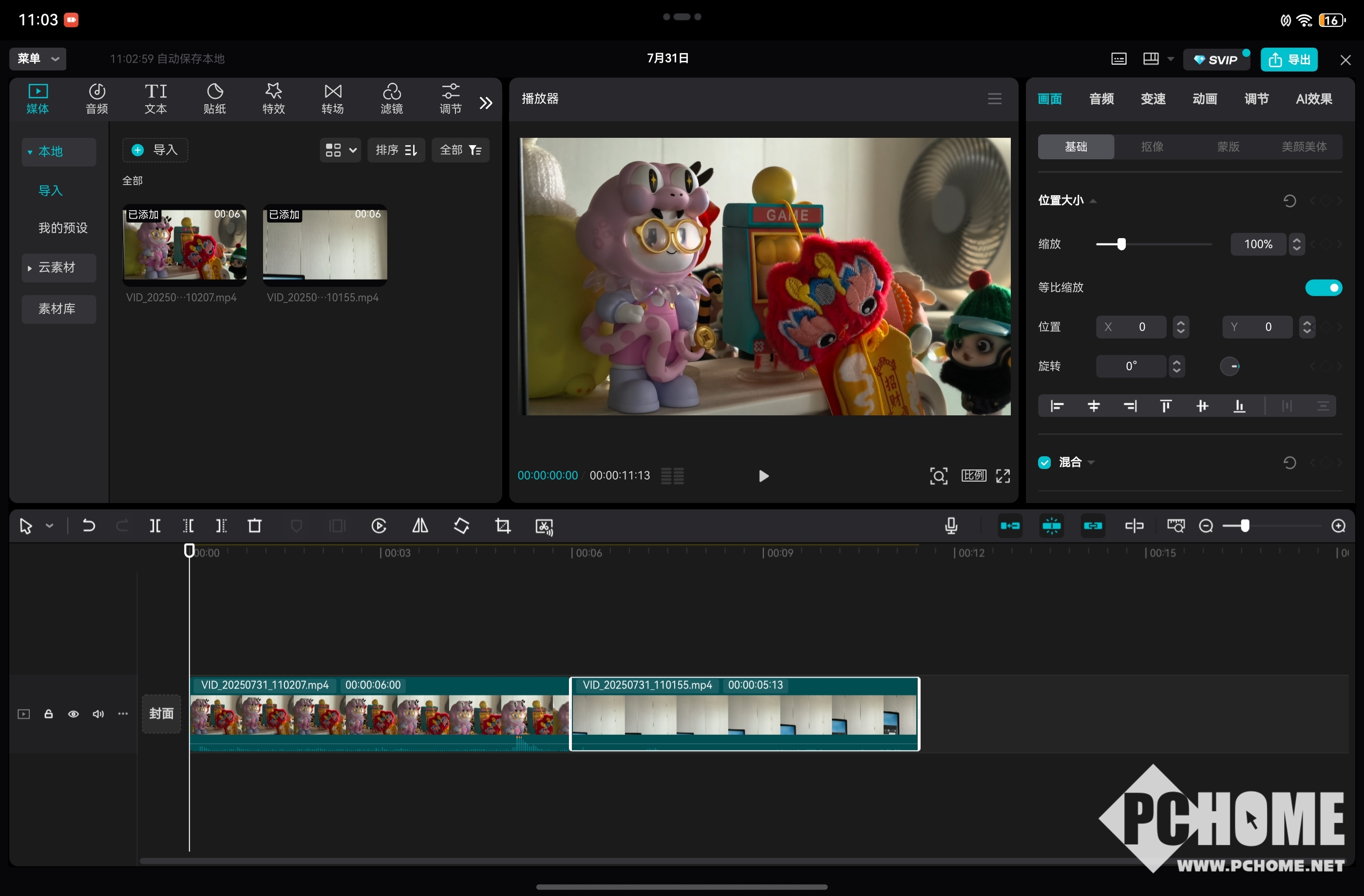Open the Stickers tab
The image size is (1364, 896).
pyautogui.click(x=215, y=98)
